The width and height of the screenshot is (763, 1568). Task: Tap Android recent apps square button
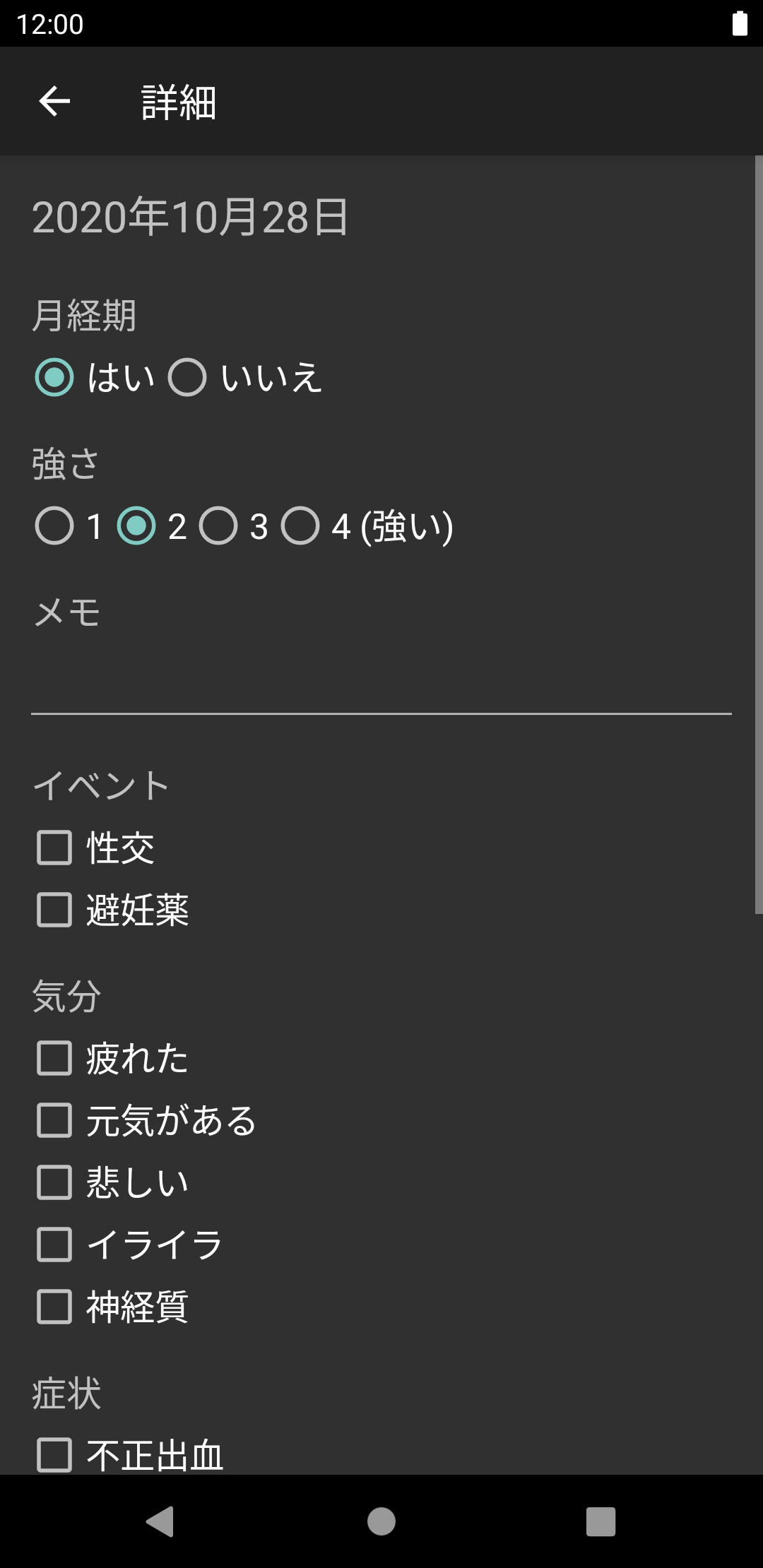click(x=601, y=1521)
